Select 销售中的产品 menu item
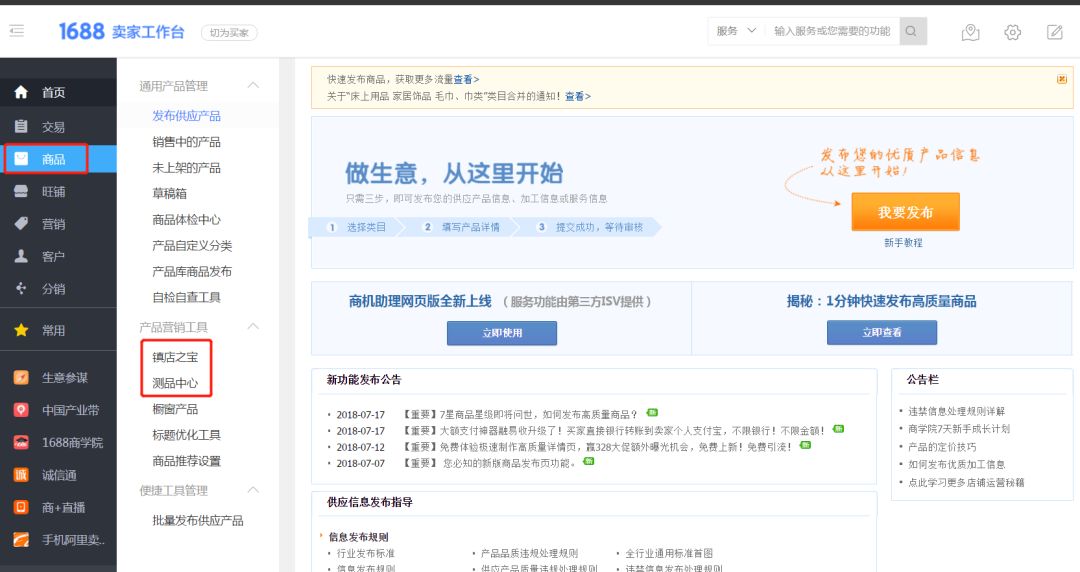This screenshot has height=572, width=1080. 187,142
